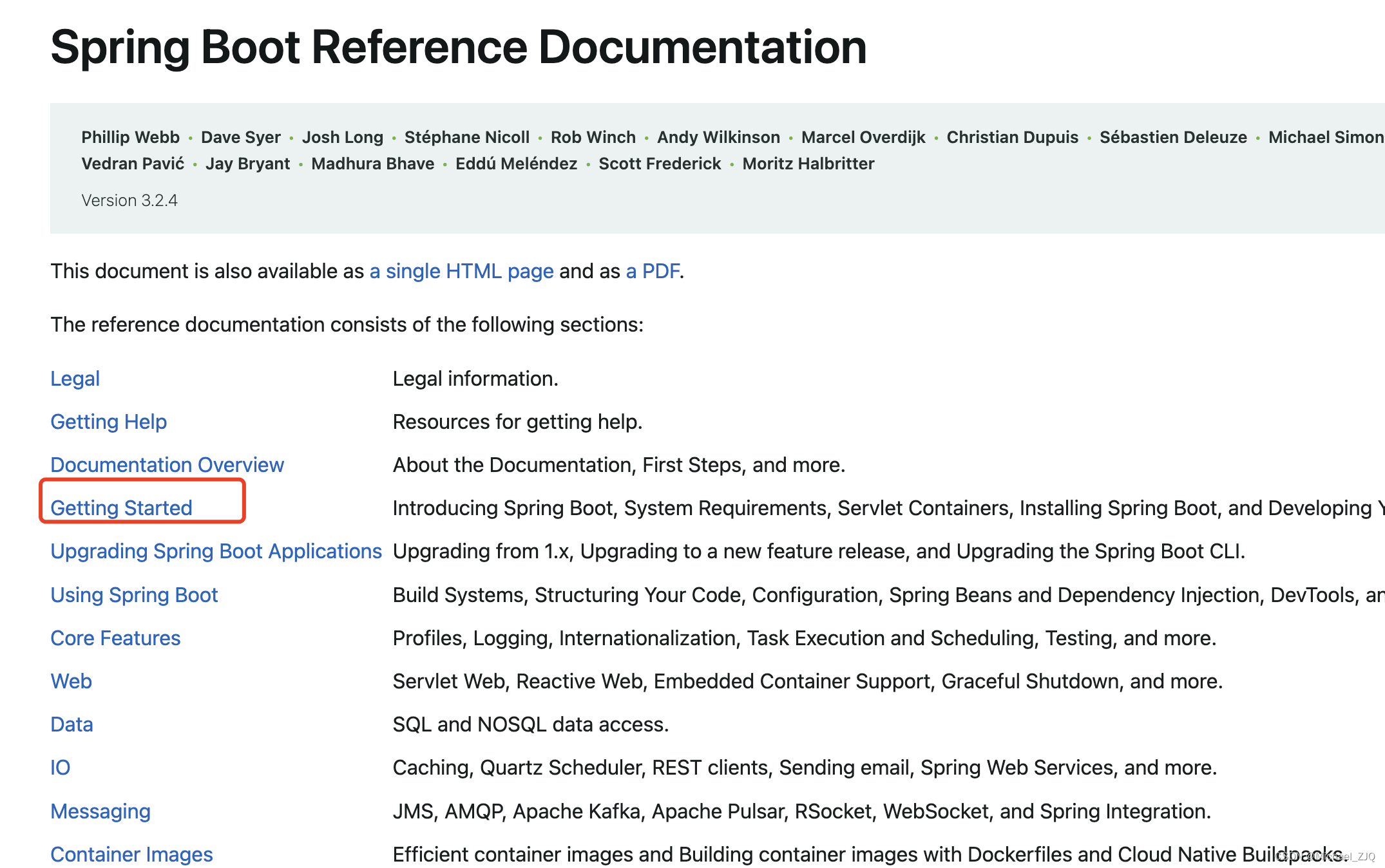Click 'SQL and NOSQL data access.' text
Image resolution: width=1385 pixels, height=868 pixels.
[531, 724]
